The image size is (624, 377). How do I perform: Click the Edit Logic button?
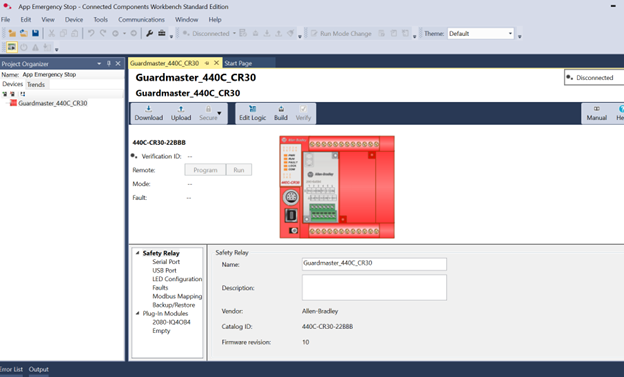(x=252, y=113)
